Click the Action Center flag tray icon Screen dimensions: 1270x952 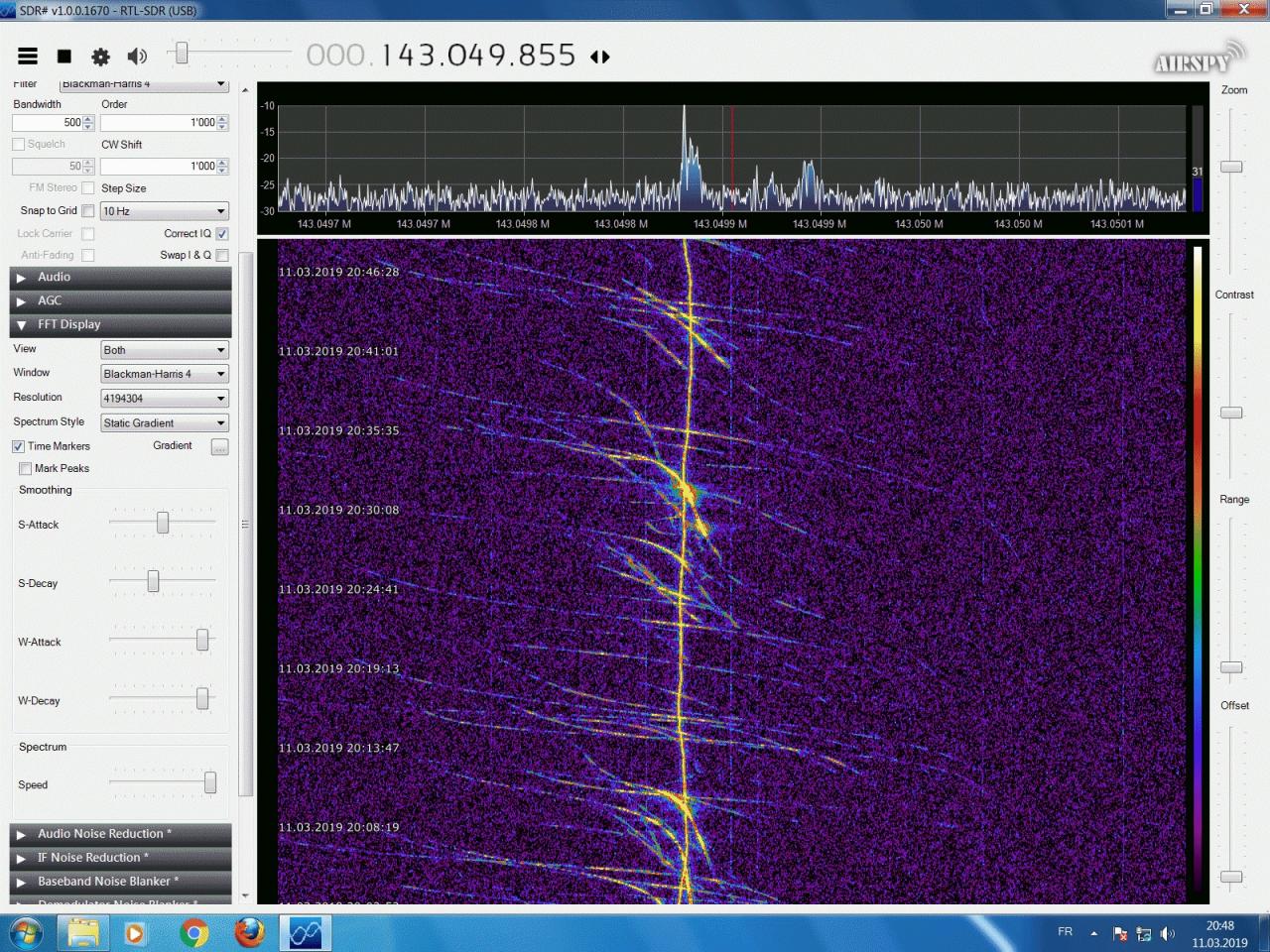(x=1120, y=934)
